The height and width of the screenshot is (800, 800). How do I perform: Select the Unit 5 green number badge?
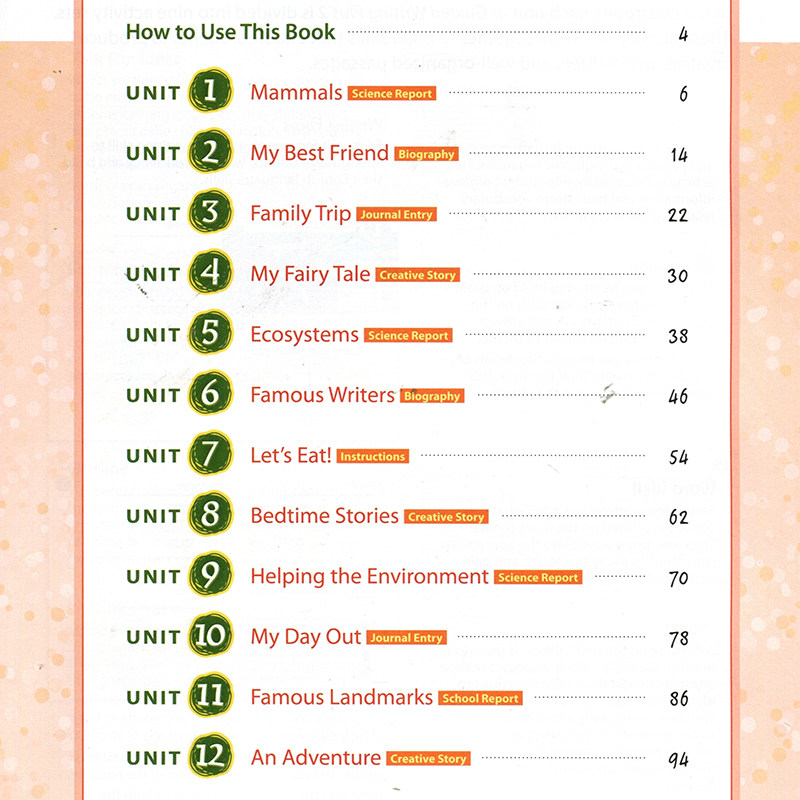[210, 334]
